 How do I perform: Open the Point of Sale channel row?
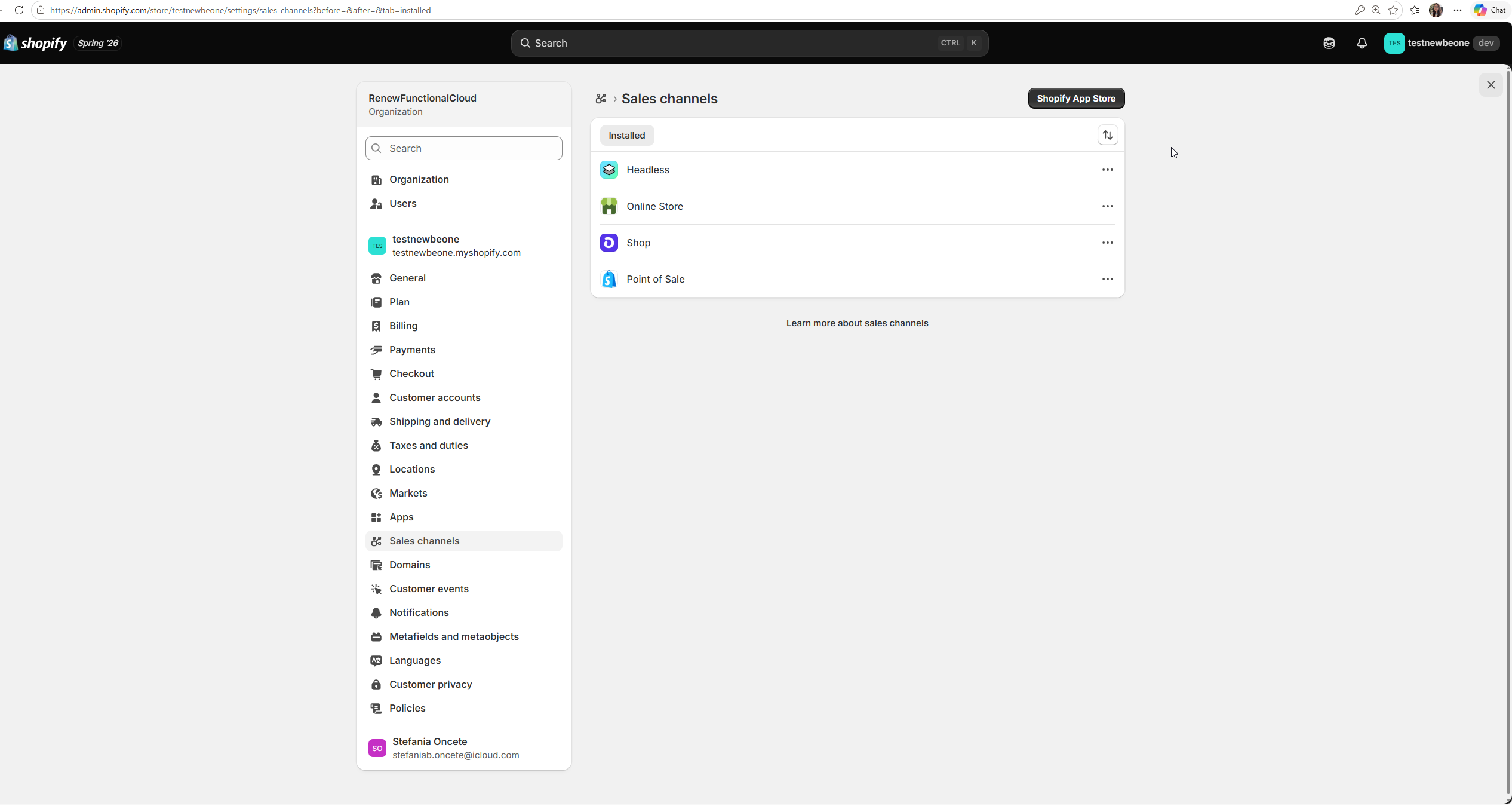coord(857,279)
